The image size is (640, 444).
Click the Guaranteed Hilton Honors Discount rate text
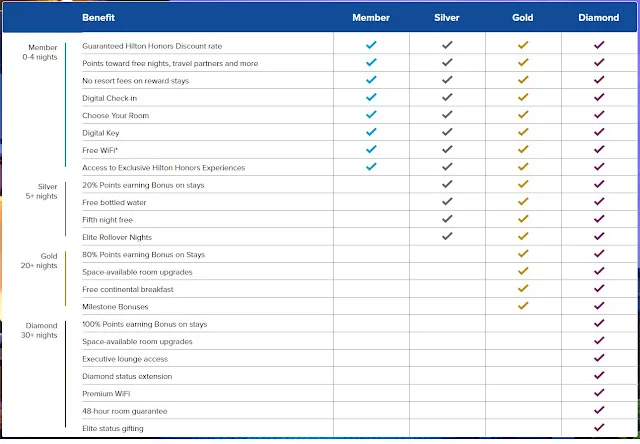tap(152, 46)
